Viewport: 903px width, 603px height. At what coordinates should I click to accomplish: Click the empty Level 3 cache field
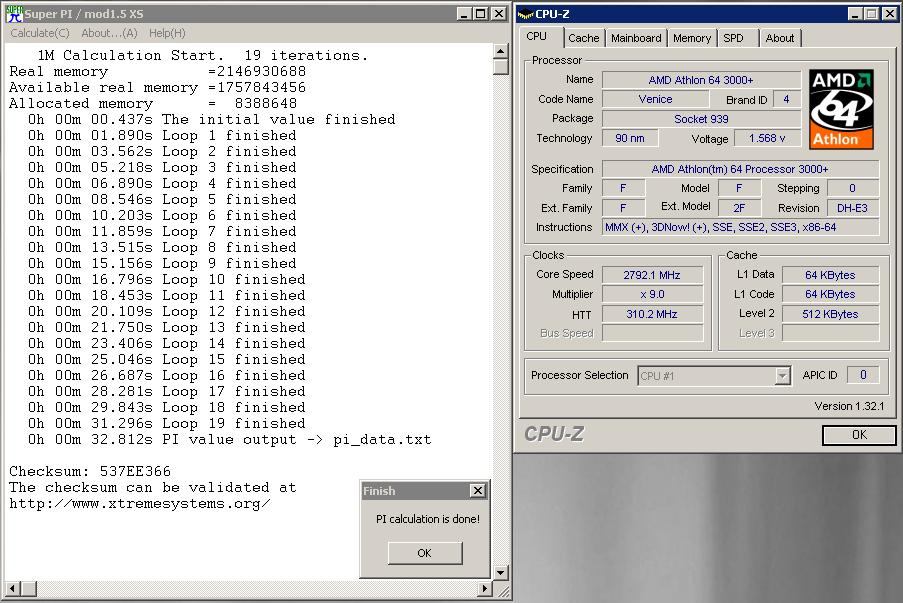coord(830,333)
